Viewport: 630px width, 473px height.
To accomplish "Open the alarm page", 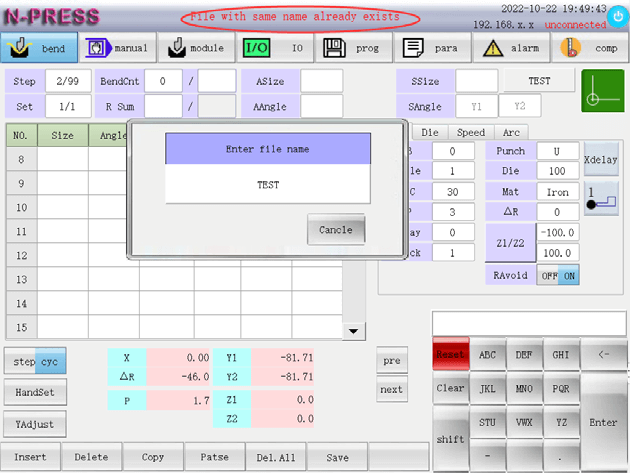I will (x=510, y=48).
